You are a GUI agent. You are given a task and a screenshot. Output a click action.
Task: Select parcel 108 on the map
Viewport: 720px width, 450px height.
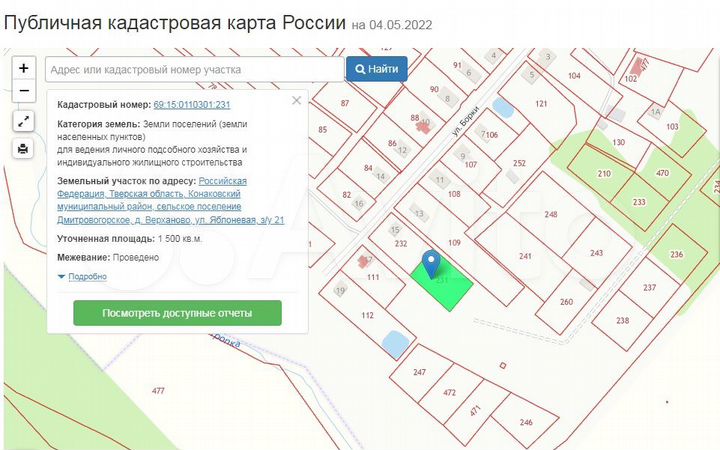tap(454, 194)
